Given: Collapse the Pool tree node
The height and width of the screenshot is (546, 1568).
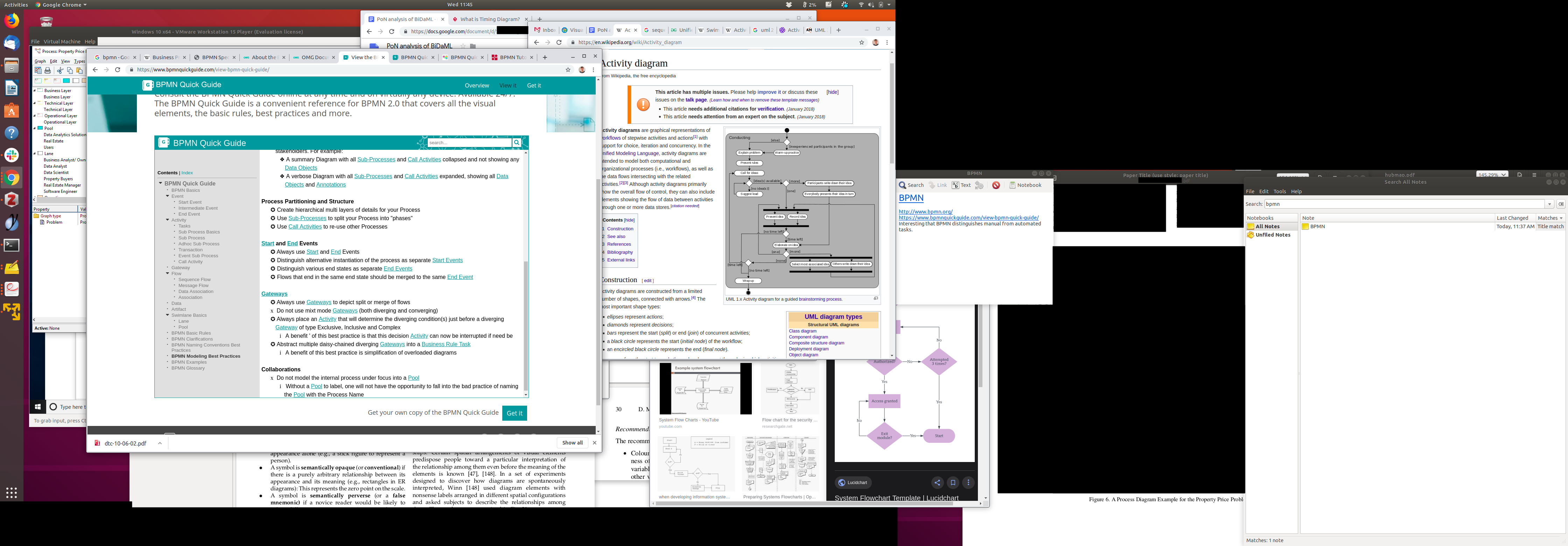Looking at the screenshot, I should click(34, 128).
